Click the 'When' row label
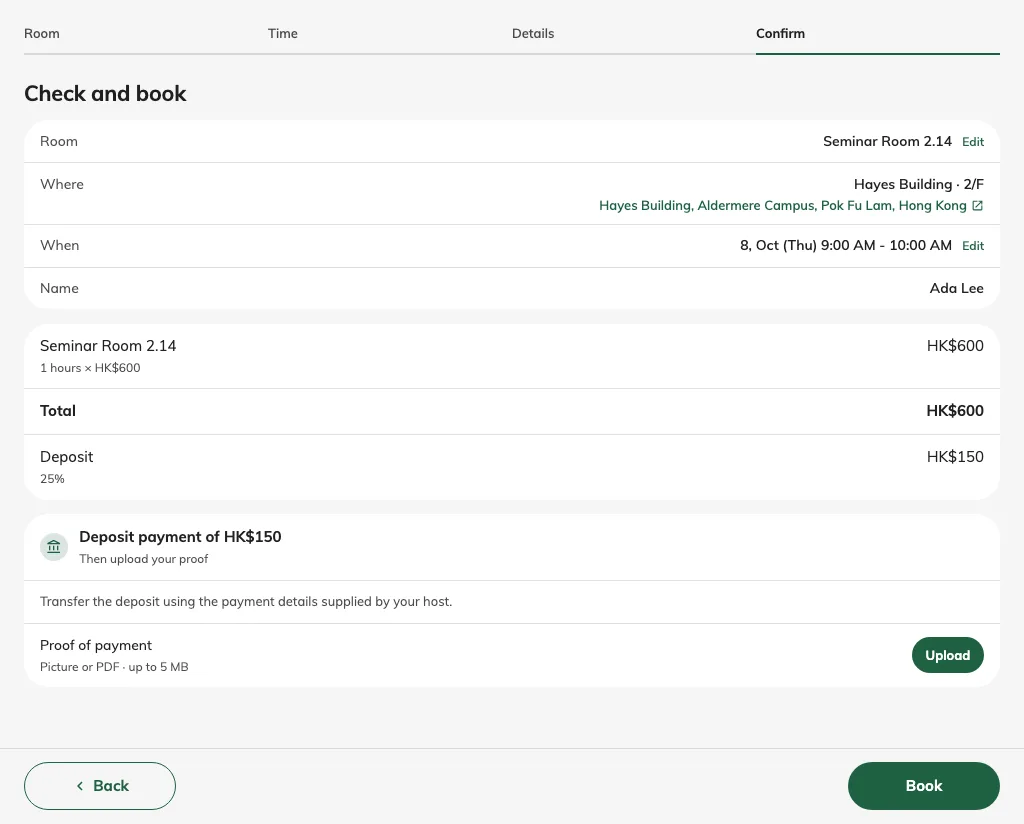Screen dimensions: 1024x824 [x=59, y=246]
